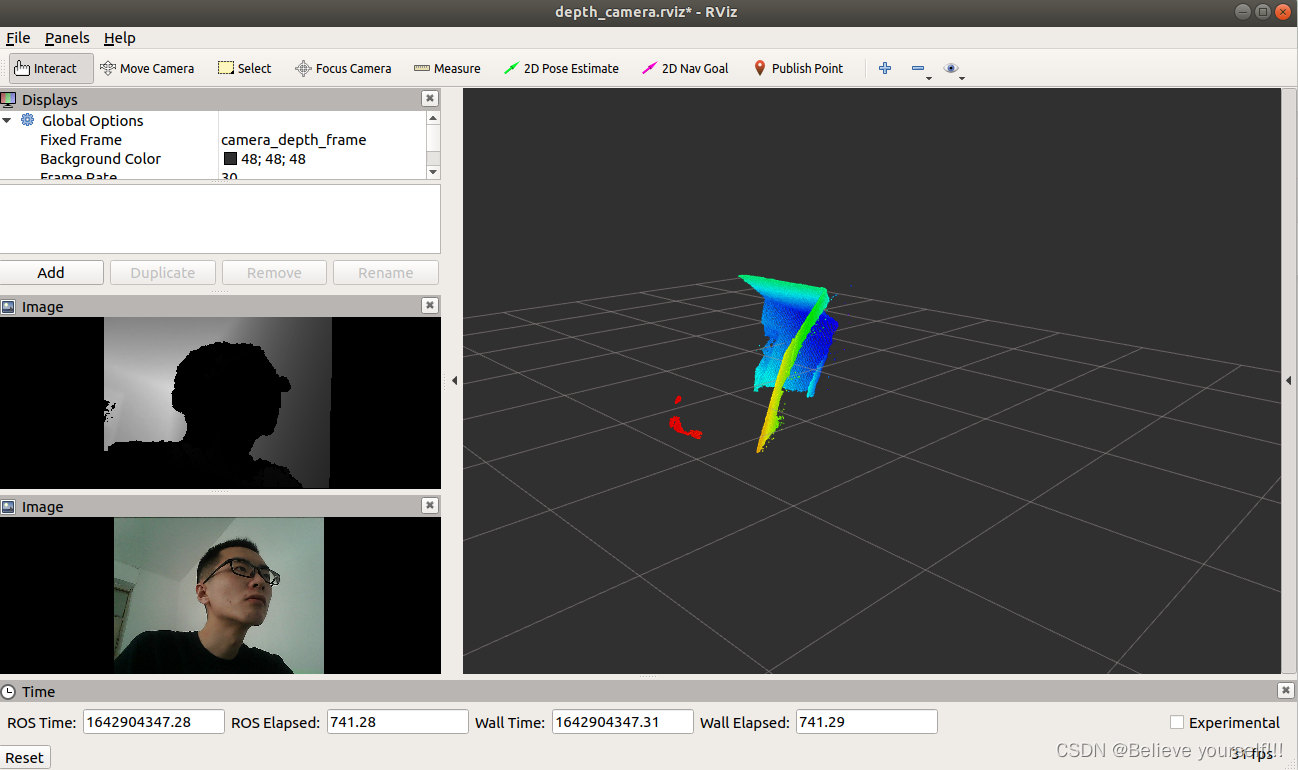Activate the Publish Point tool

coord(798,68)
